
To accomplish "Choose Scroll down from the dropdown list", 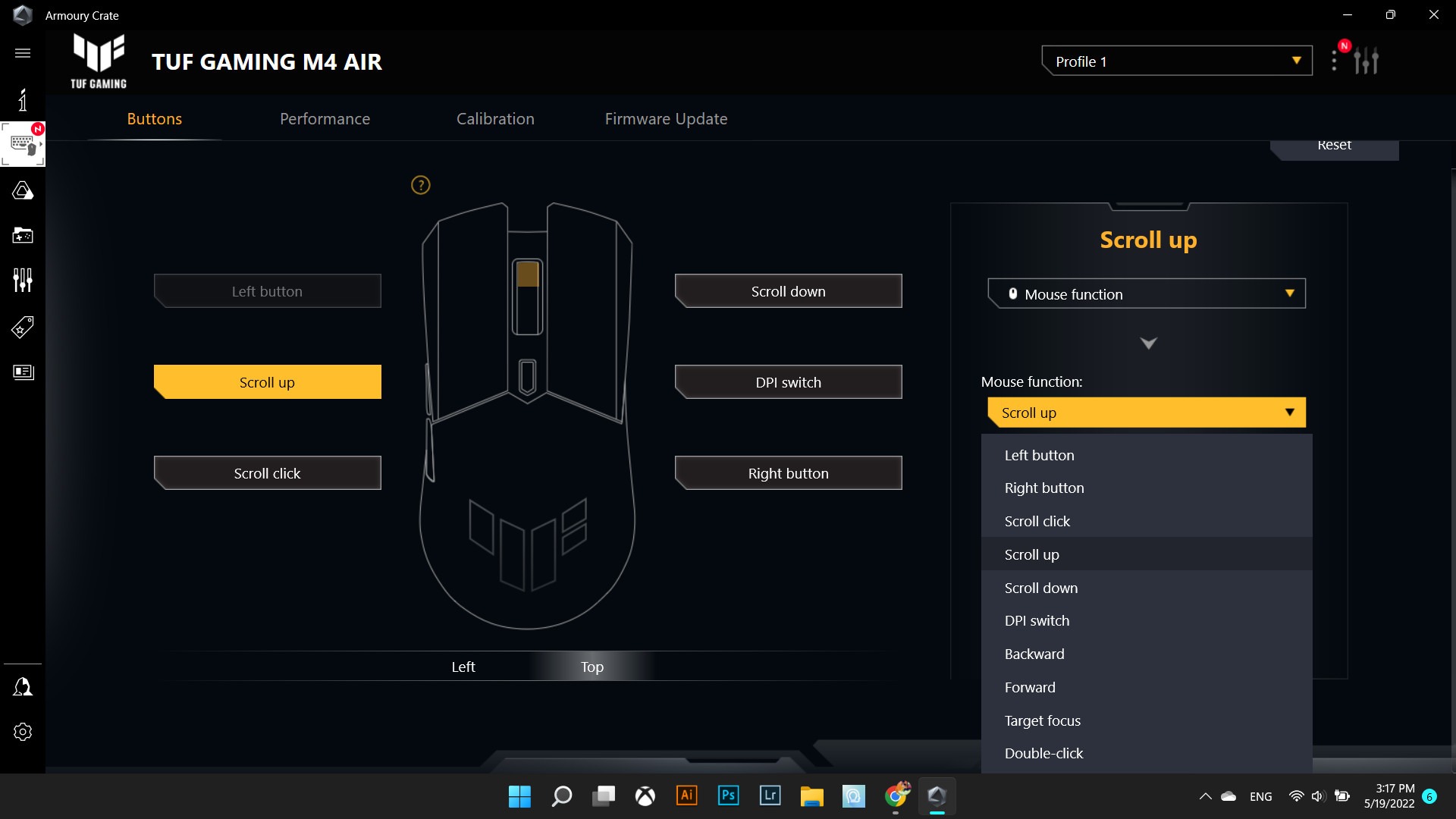I will pos(1147,588).
